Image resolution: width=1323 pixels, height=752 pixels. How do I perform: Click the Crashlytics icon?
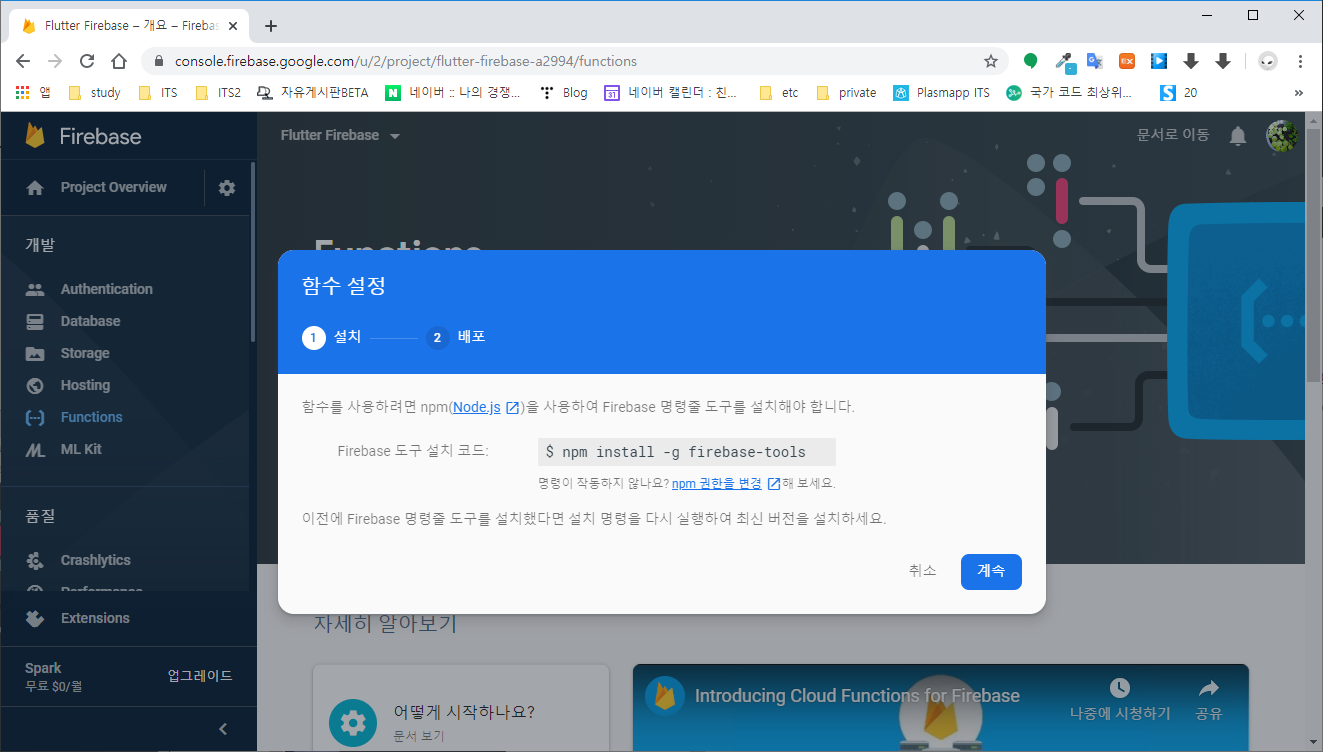(35, 560)
